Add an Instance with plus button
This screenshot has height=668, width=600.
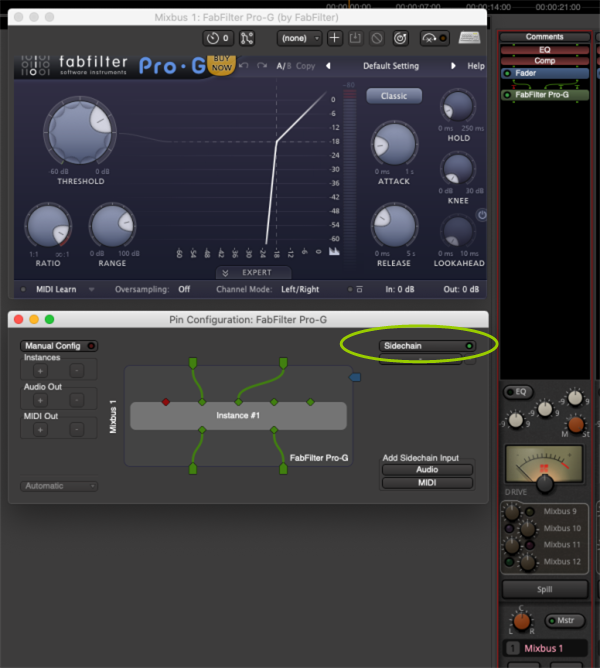40,371
